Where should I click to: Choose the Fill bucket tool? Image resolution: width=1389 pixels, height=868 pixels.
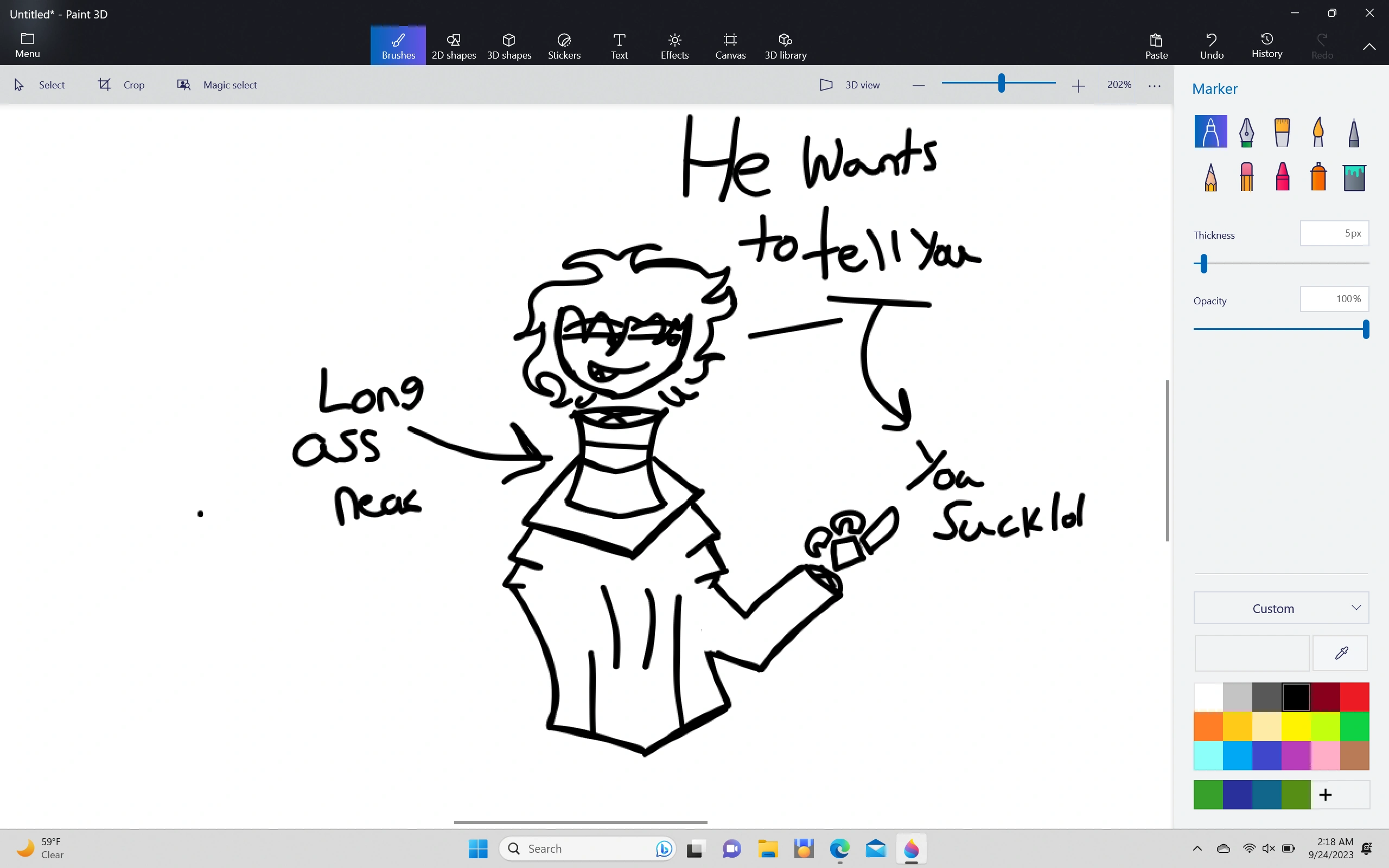pos(1353,177)
